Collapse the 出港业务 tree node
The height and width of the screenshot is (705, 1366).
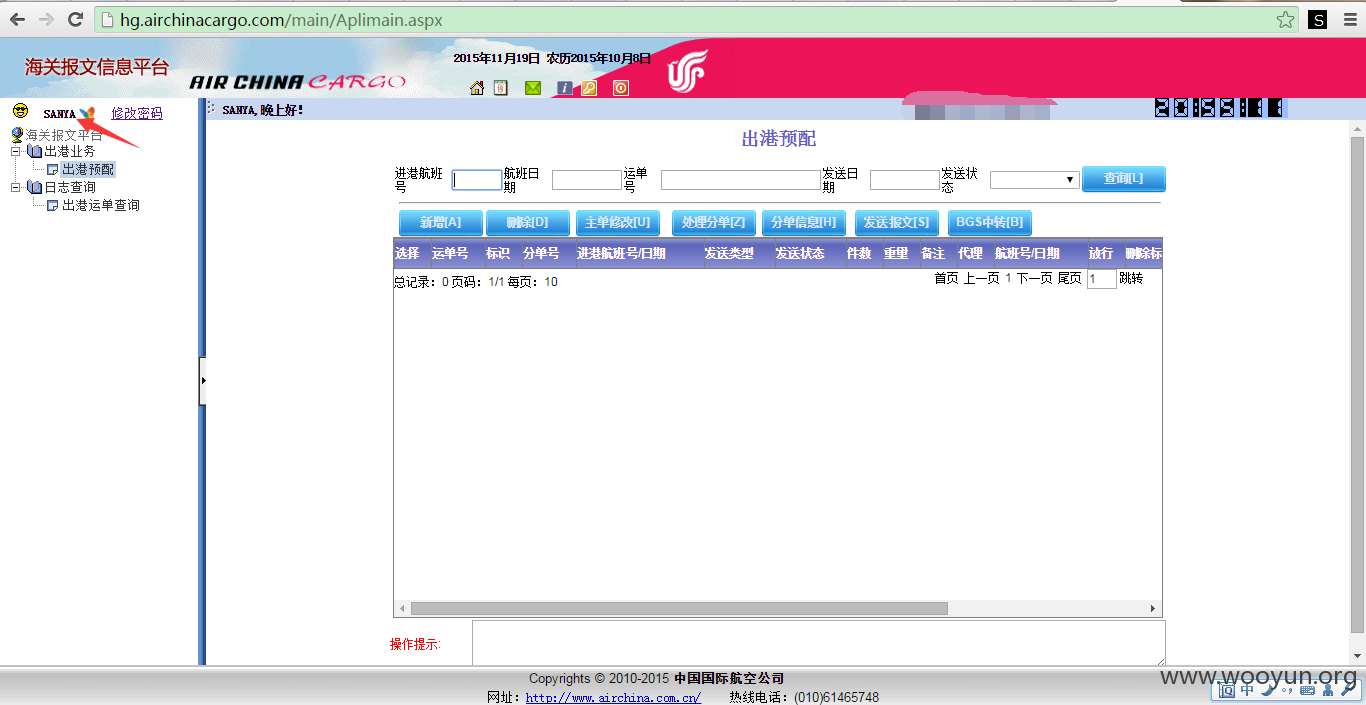pos(16,152)
